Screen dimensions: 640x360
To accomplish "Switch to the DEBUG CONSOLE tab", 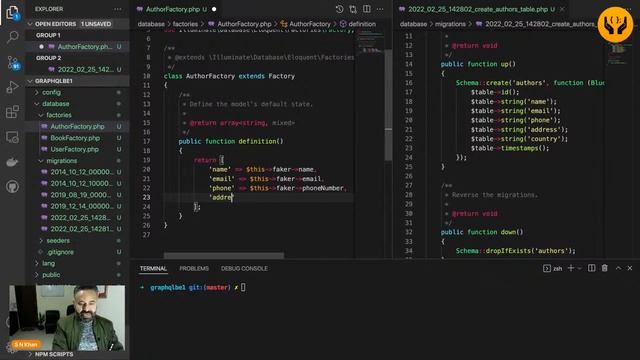I will [244, 269].
